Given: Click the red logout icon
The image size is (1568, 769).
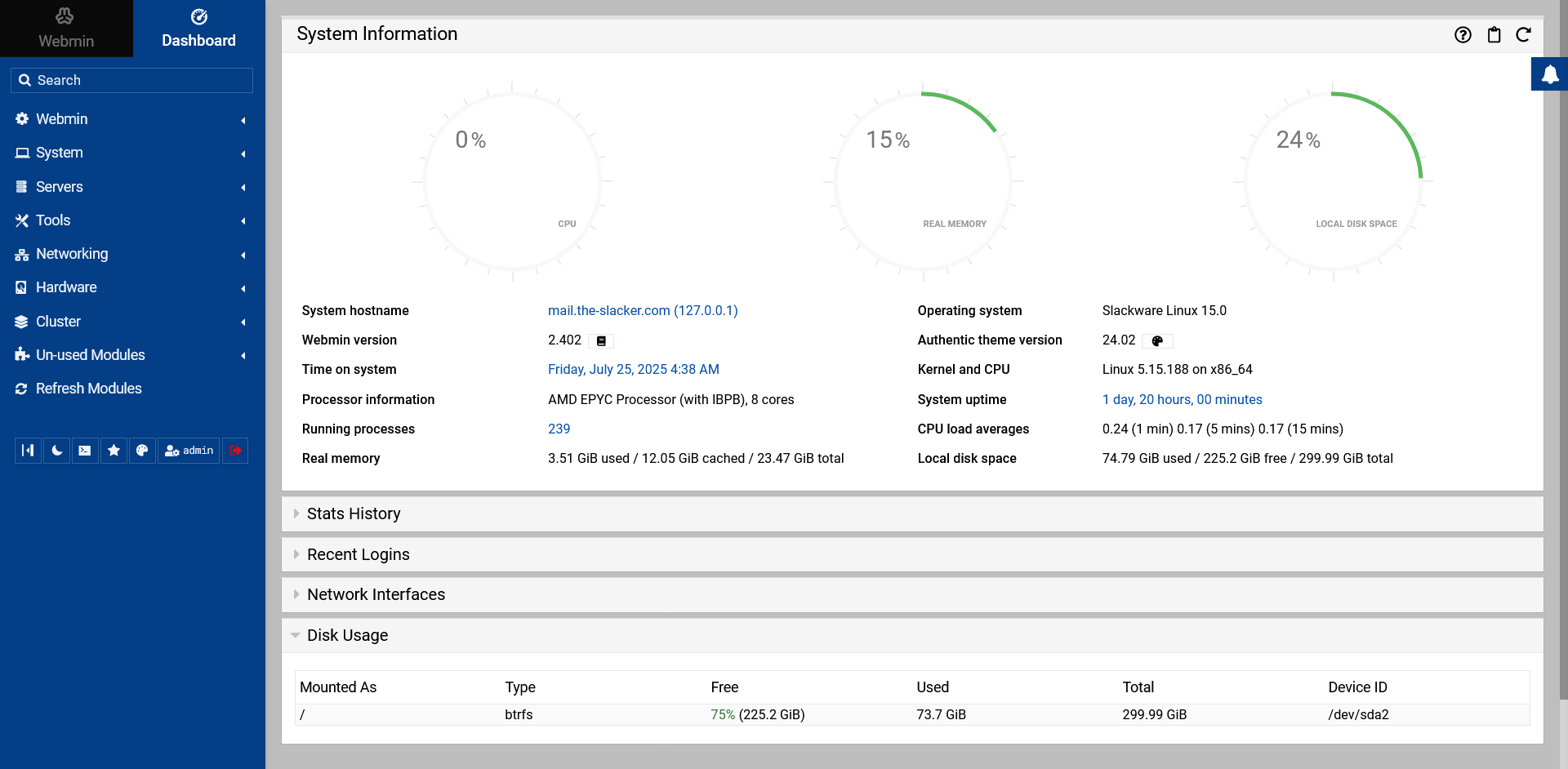Looking at the screenshot, I should 235,451.
